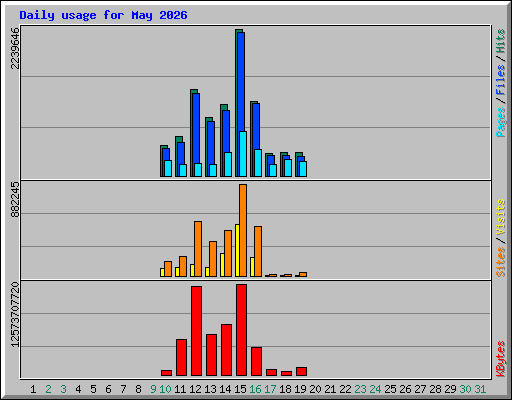Click day 16 on the x-axis

tap(255, 389)
